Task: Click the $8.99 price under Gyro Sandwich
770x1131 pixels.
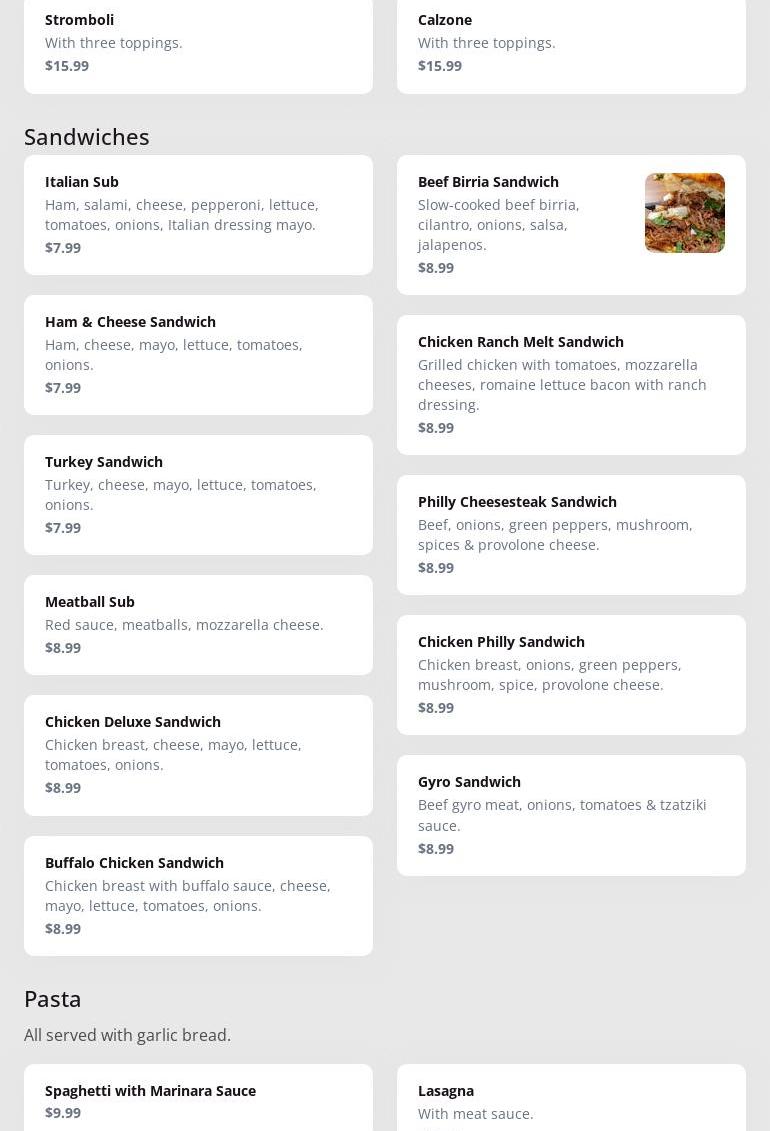Action: [x=436, y=849]
